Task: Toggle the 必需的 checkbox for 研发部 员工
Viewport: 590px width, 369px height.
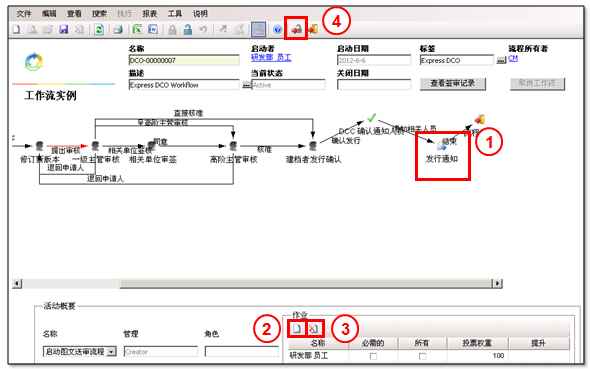Action: (373, 356)
